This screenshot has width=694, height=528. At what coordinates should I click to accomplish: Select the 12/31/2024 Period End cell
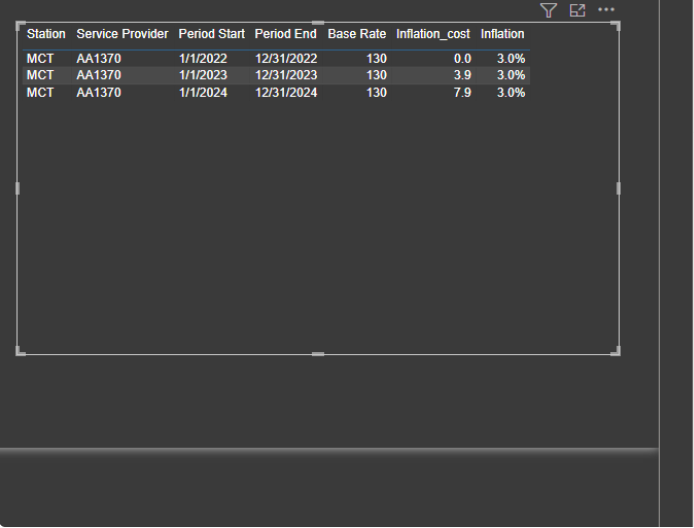point(286,92)
